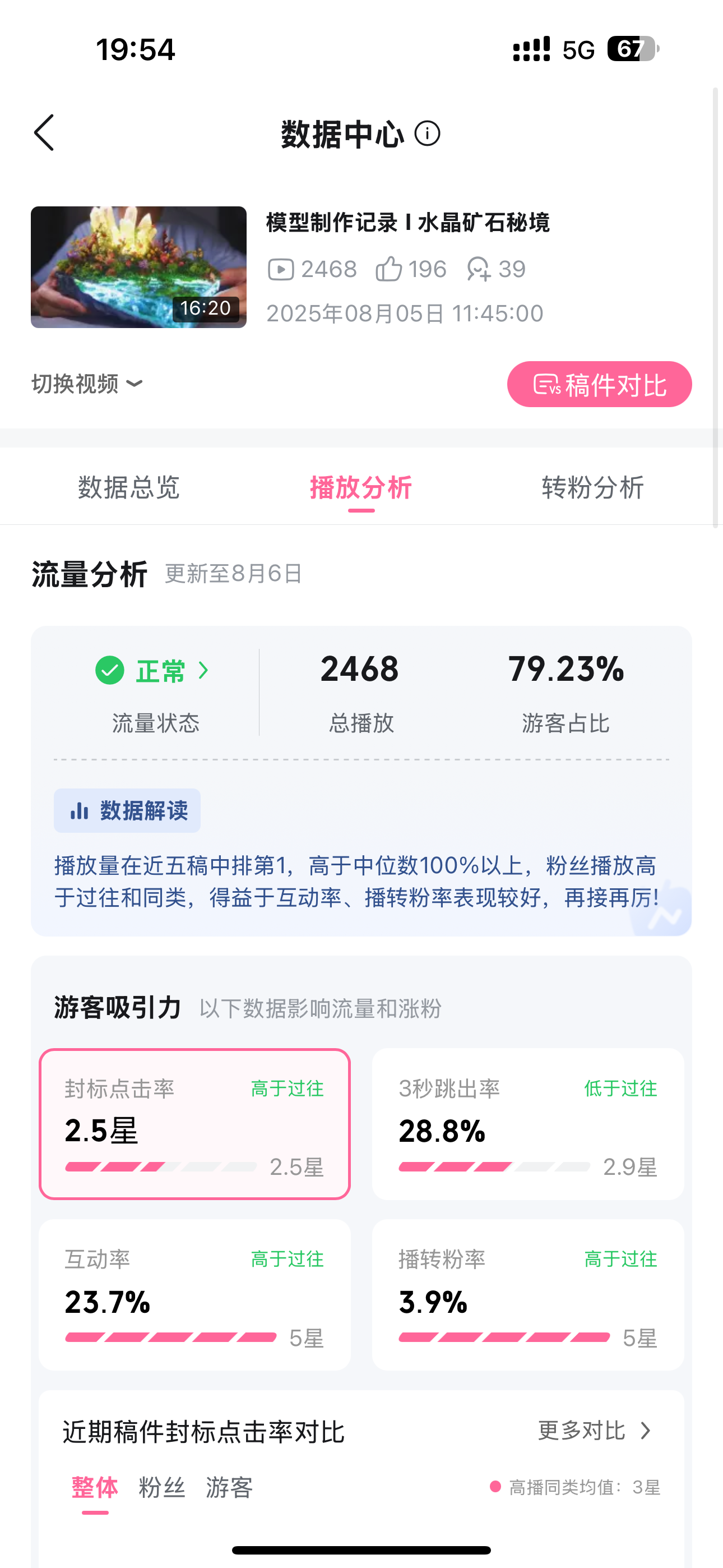Tap the bar chart icon in 数据解读
Screen dimensions: 723x1568
point(80,810)
